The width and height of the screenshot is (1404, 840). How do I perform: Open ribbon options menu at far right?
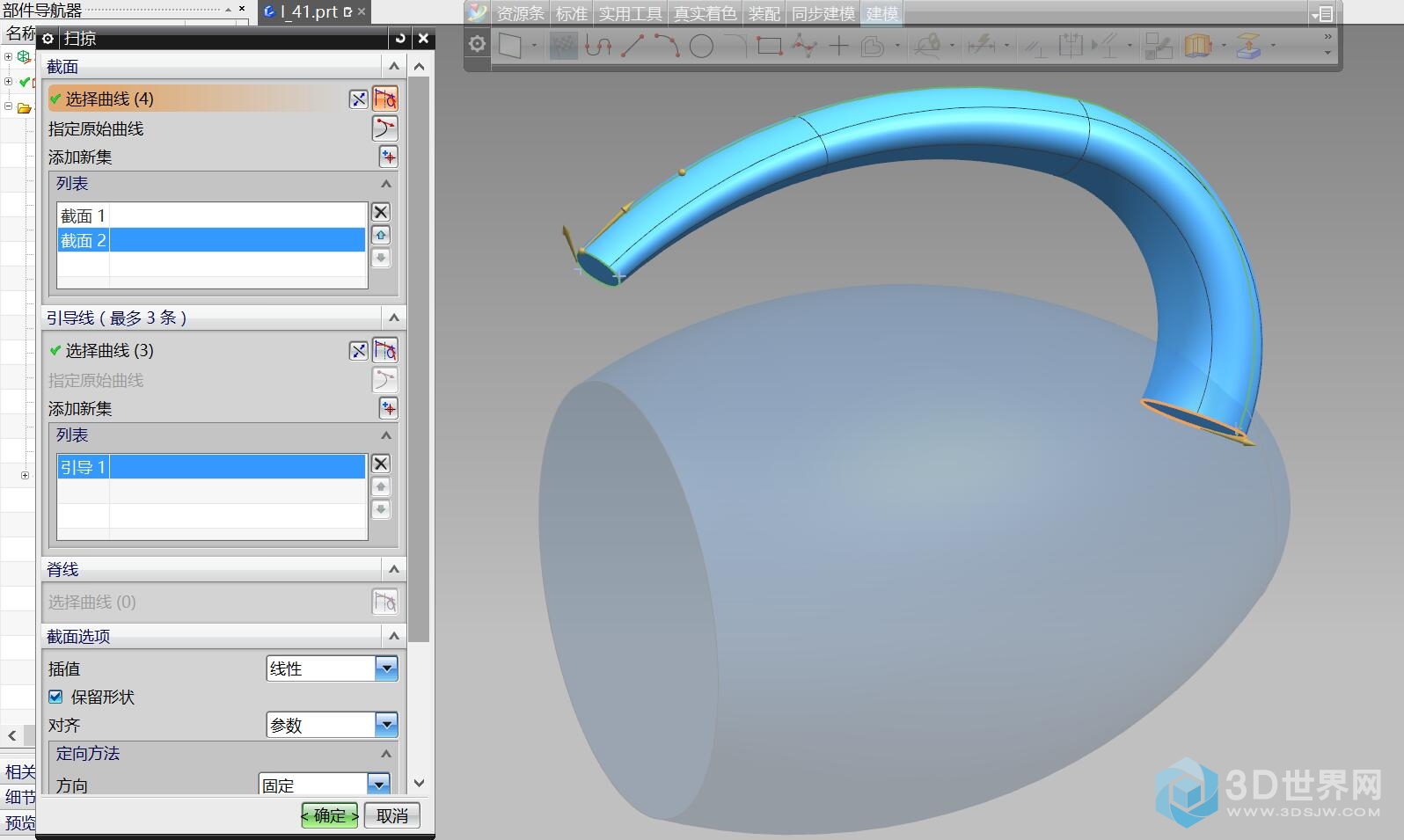click(x=1322, y=13)
